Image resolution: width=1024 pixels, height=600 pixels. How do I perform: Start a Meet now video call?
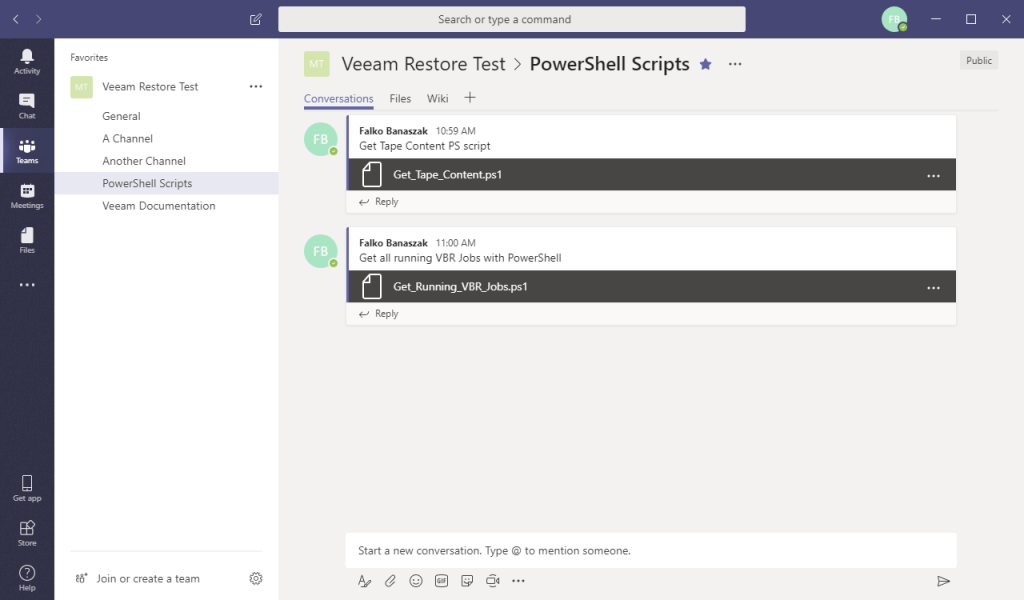[x=492, y=580]
